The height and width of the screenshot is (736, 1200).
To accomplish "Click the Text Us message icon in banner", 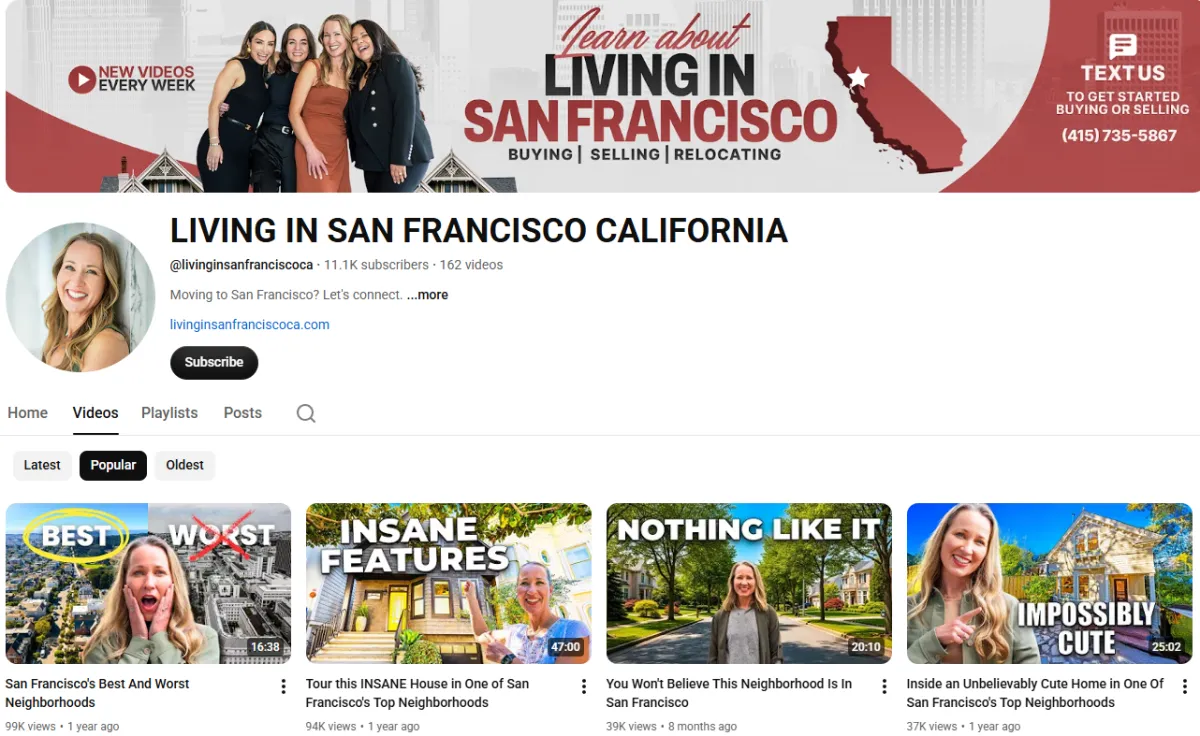I will coord(1123,46).
